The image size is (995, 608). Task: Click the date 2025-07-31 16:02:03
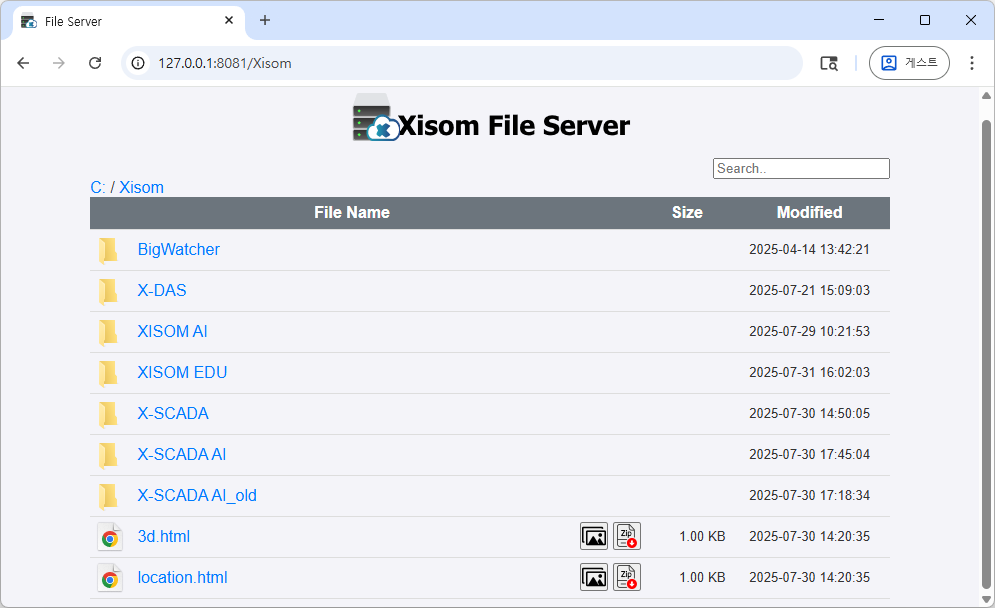[809, 373]
